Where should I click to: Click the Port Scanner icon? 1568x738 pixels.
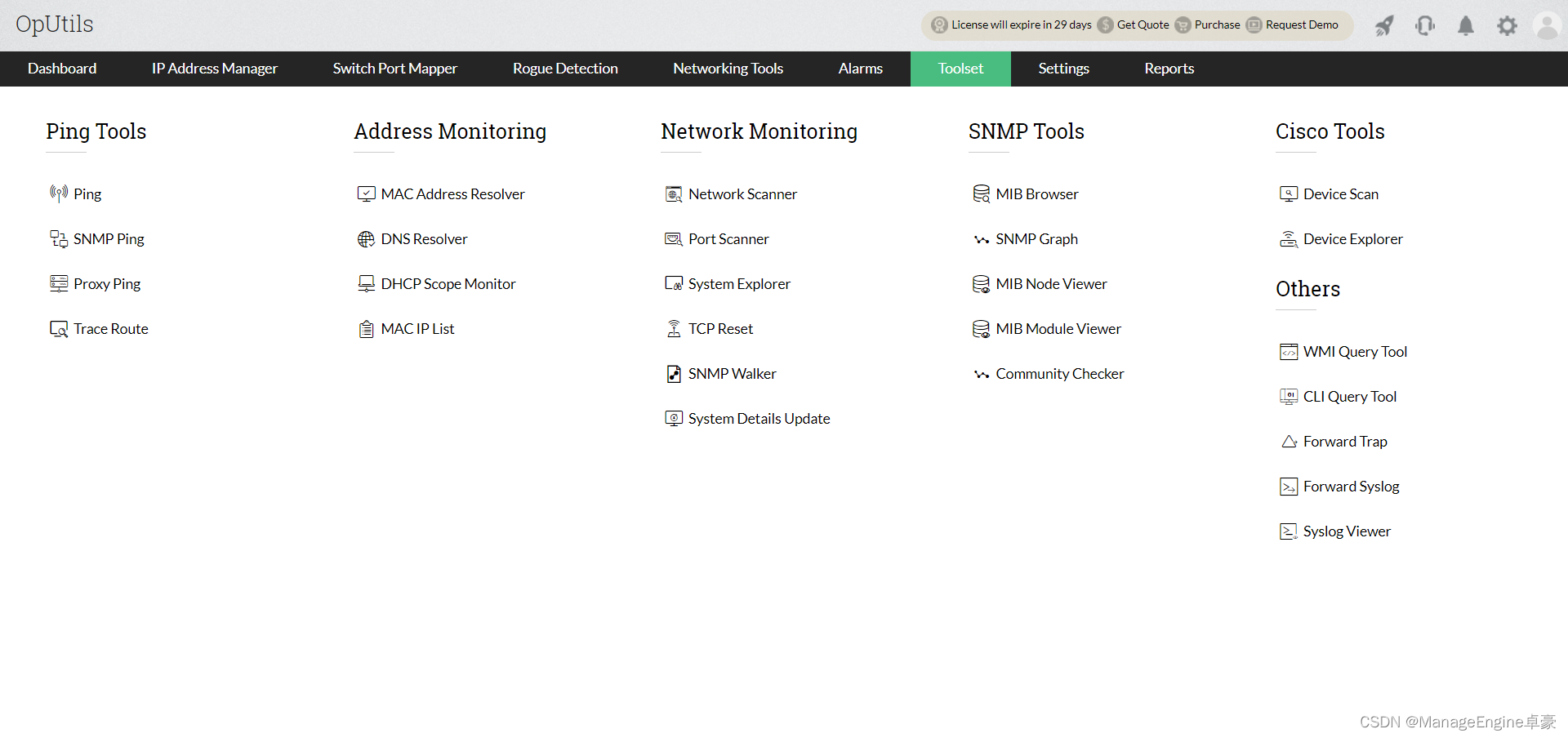pyautogui.click(x=674, y=238)
